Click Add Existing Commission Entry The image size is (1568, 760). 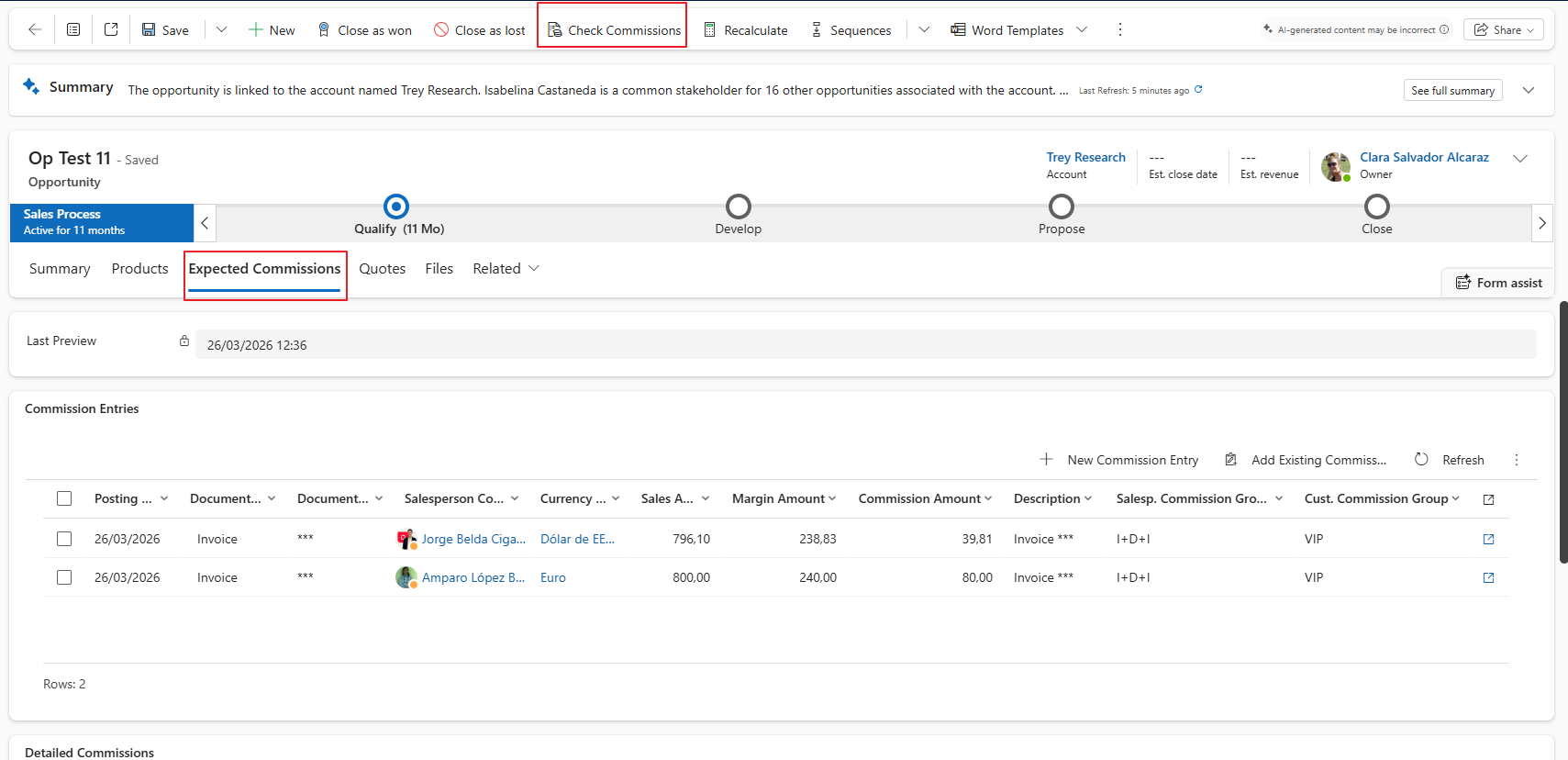tap(1307, 460)
